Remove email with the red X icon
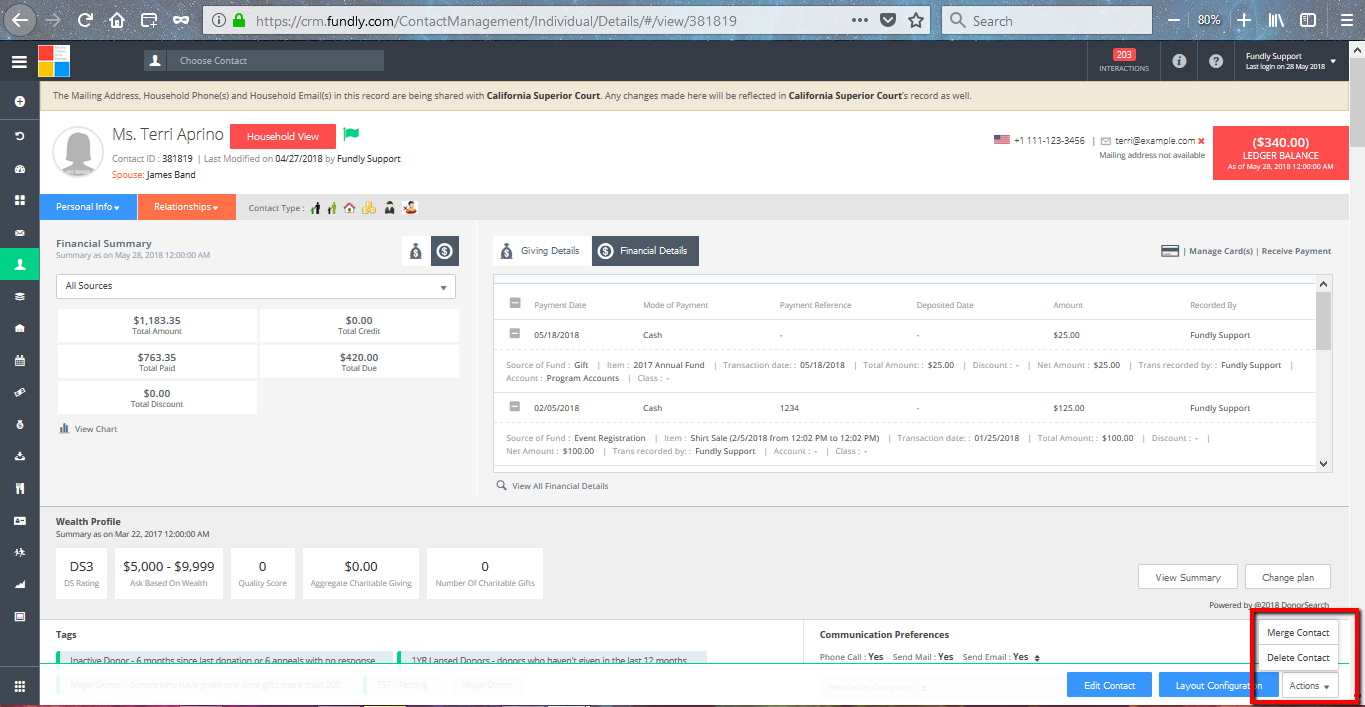The width and height of the screenshot is (1365, 707). tap(1201, 141)
